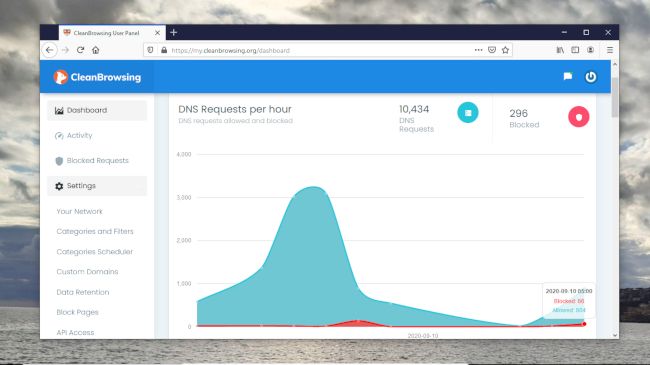Open Data Retention settings
Viewport: 650px width, 365px height.
coord(82,292)
